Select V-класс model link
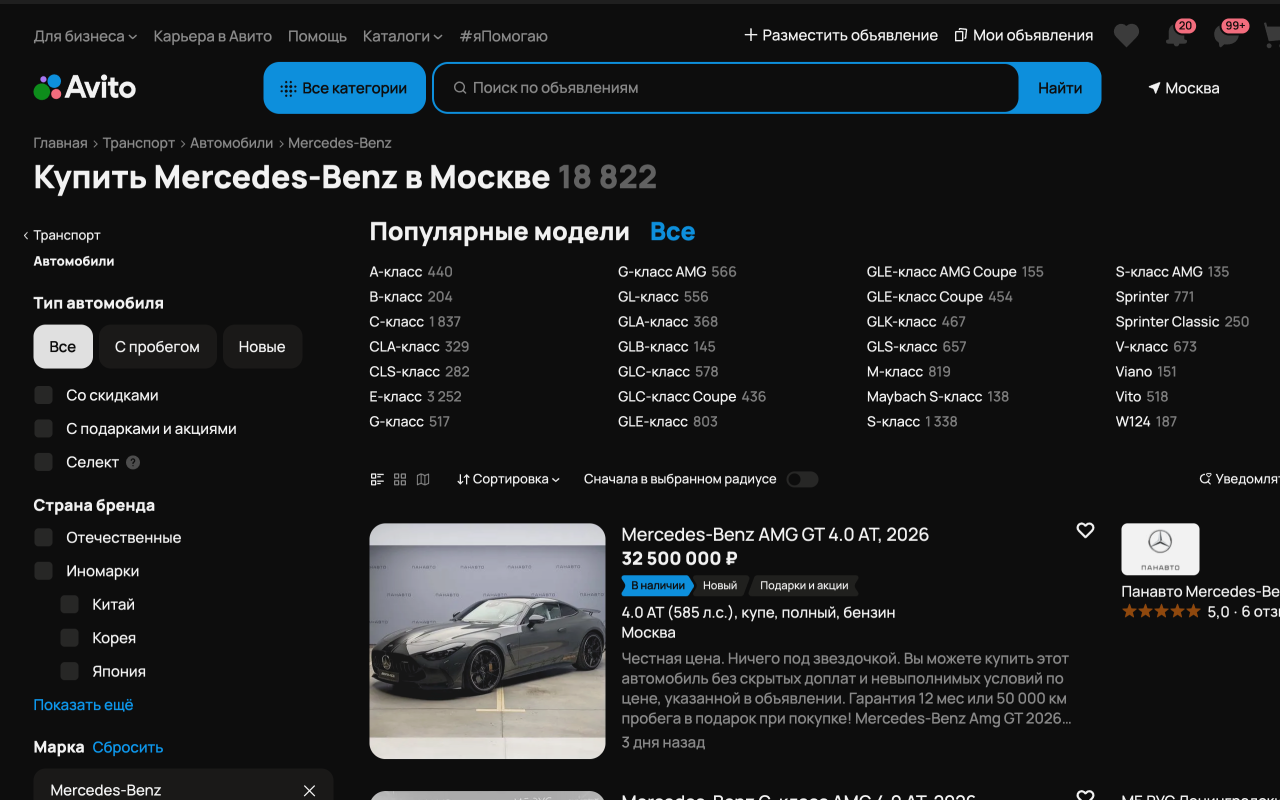This screenshot has width=1280, height=800. (1142, 347)
